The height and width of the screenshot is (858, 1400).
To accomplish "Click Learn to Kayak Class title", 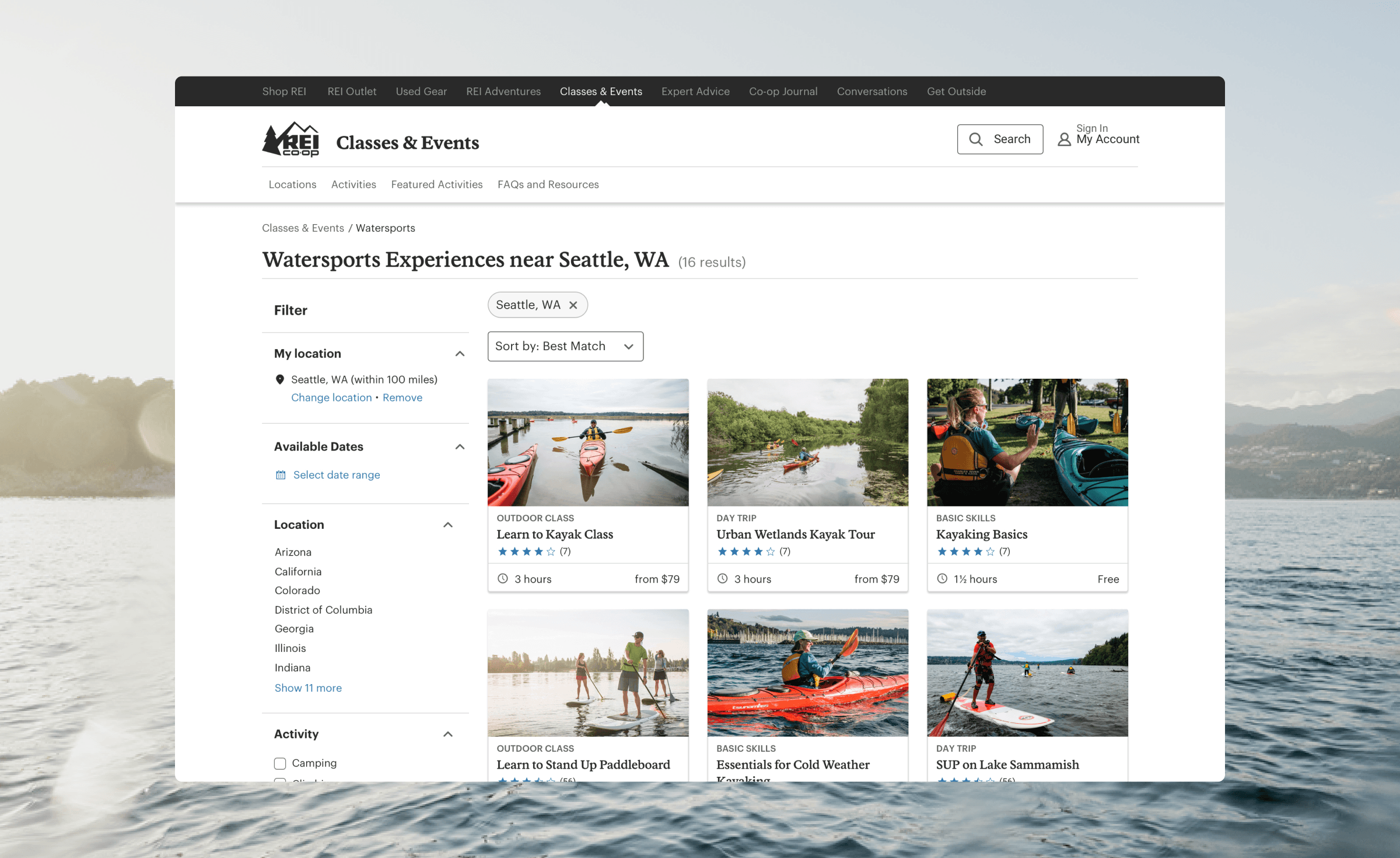I will tap(555, 534).
